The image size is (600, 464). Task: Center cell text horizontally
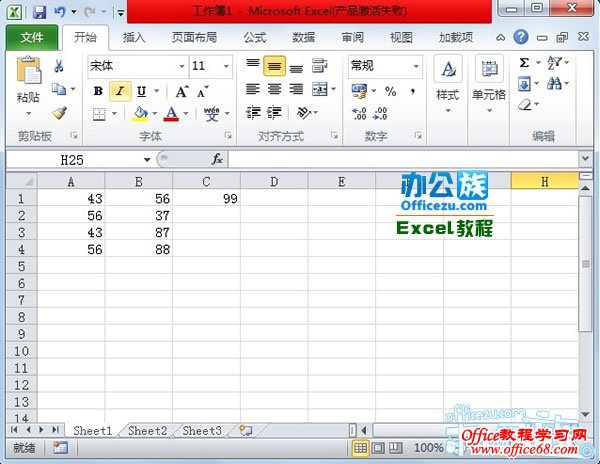click(274, 90)
